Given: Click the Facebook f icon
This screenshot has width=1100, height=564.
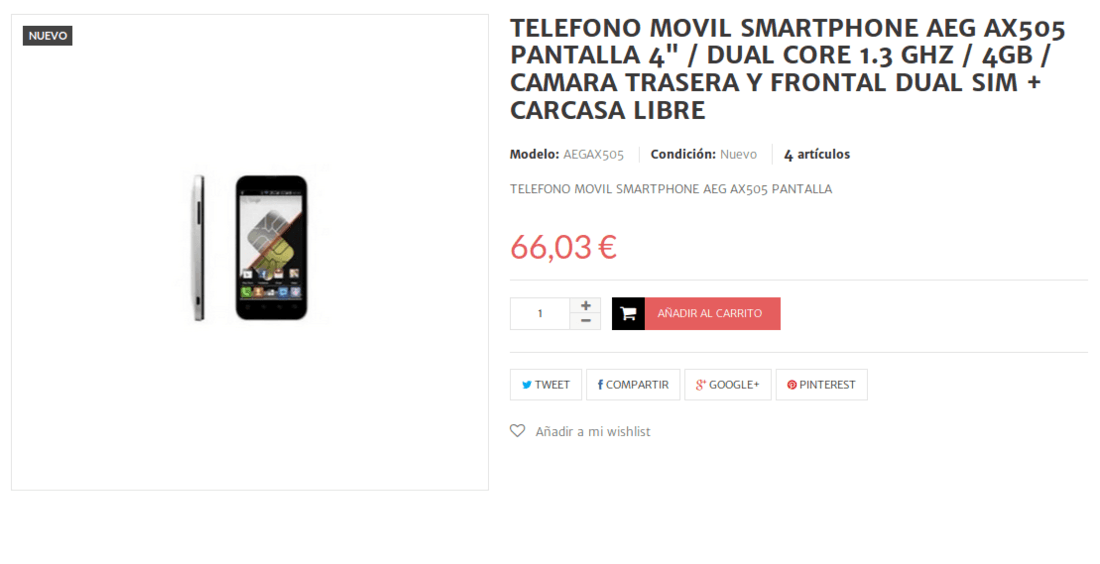Looking at the screenshot, I should [601, 384].
